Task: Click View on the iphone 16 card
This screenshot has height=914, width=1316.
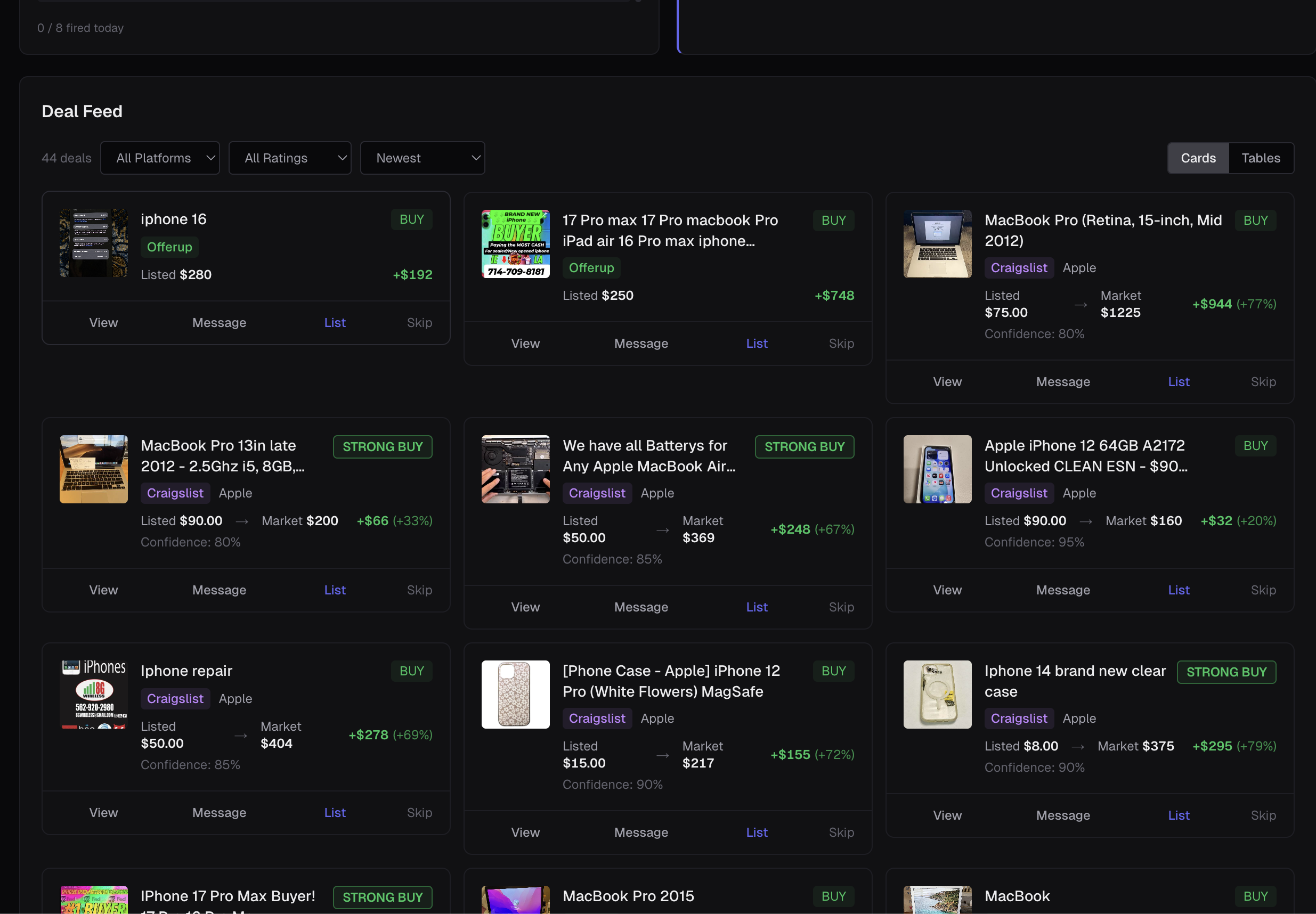Action: [x=104, y=322]
